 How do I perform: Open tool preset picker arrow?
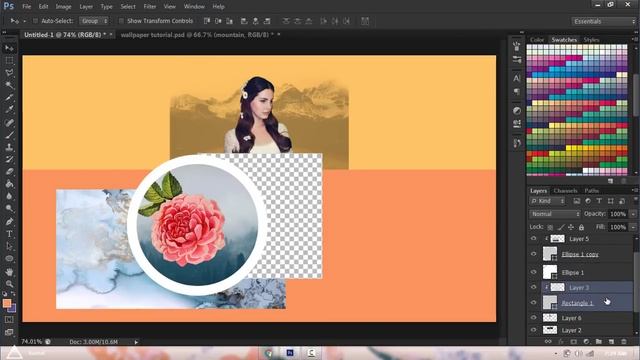point(24,21)
